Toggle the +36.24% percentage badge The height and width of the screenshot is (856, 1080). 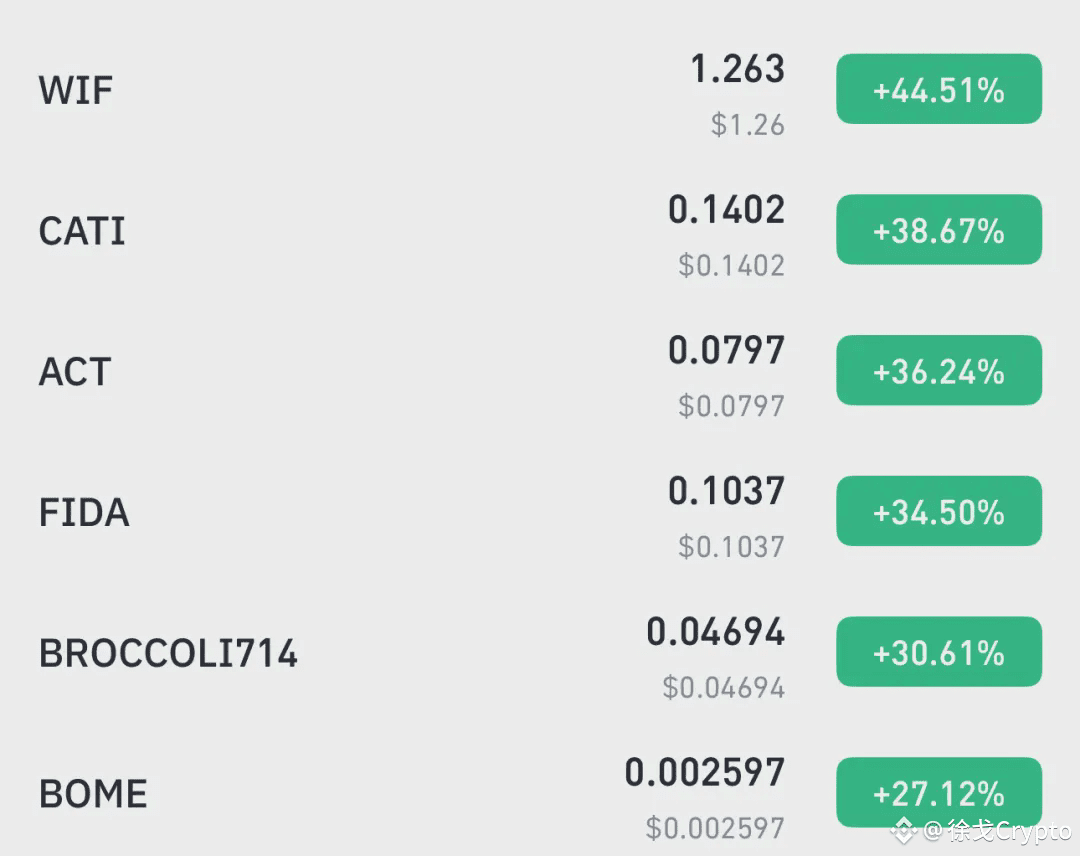click(939, 370)
